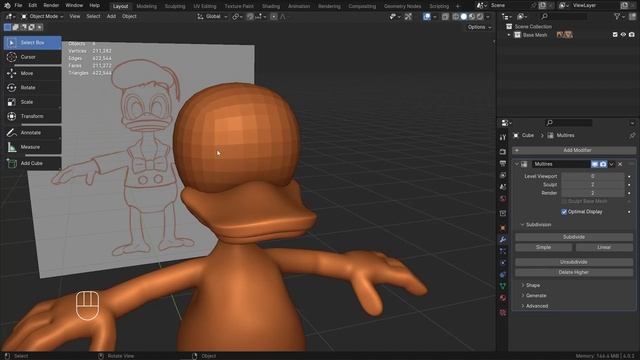The image size is (640, 360).
Task: Click the Blender logo menu icon
Action: pos(7,6)
